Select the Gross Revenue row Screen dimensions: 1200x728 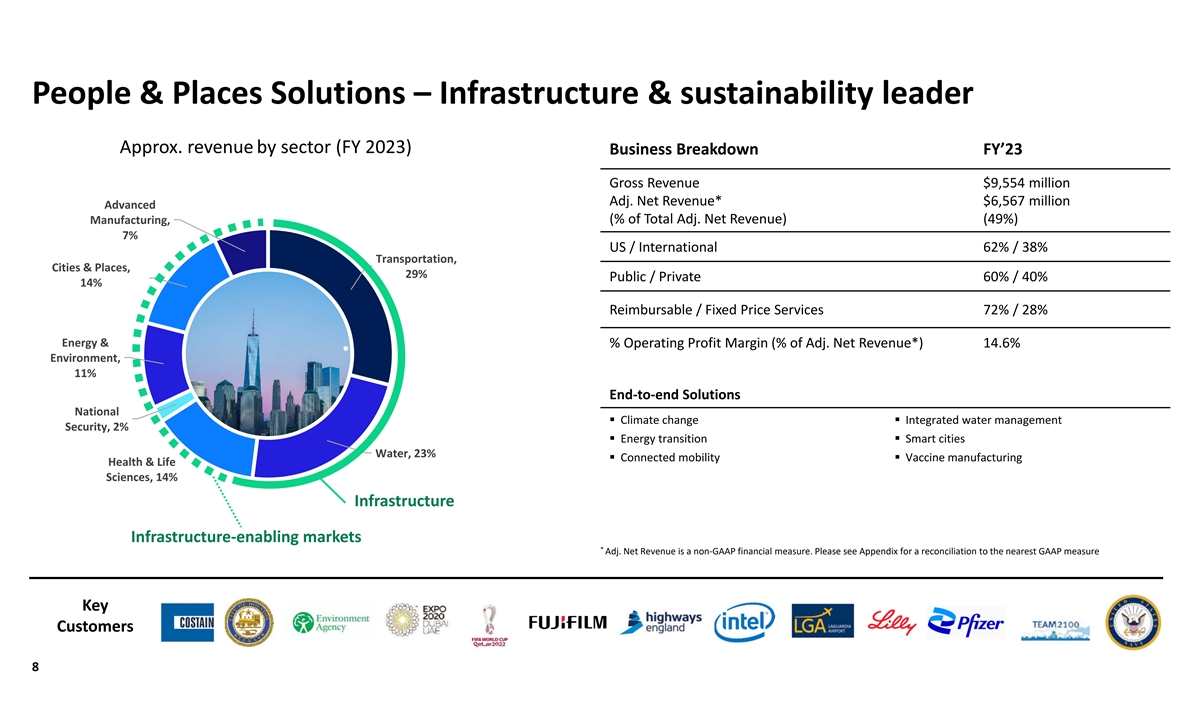point(839,183)
